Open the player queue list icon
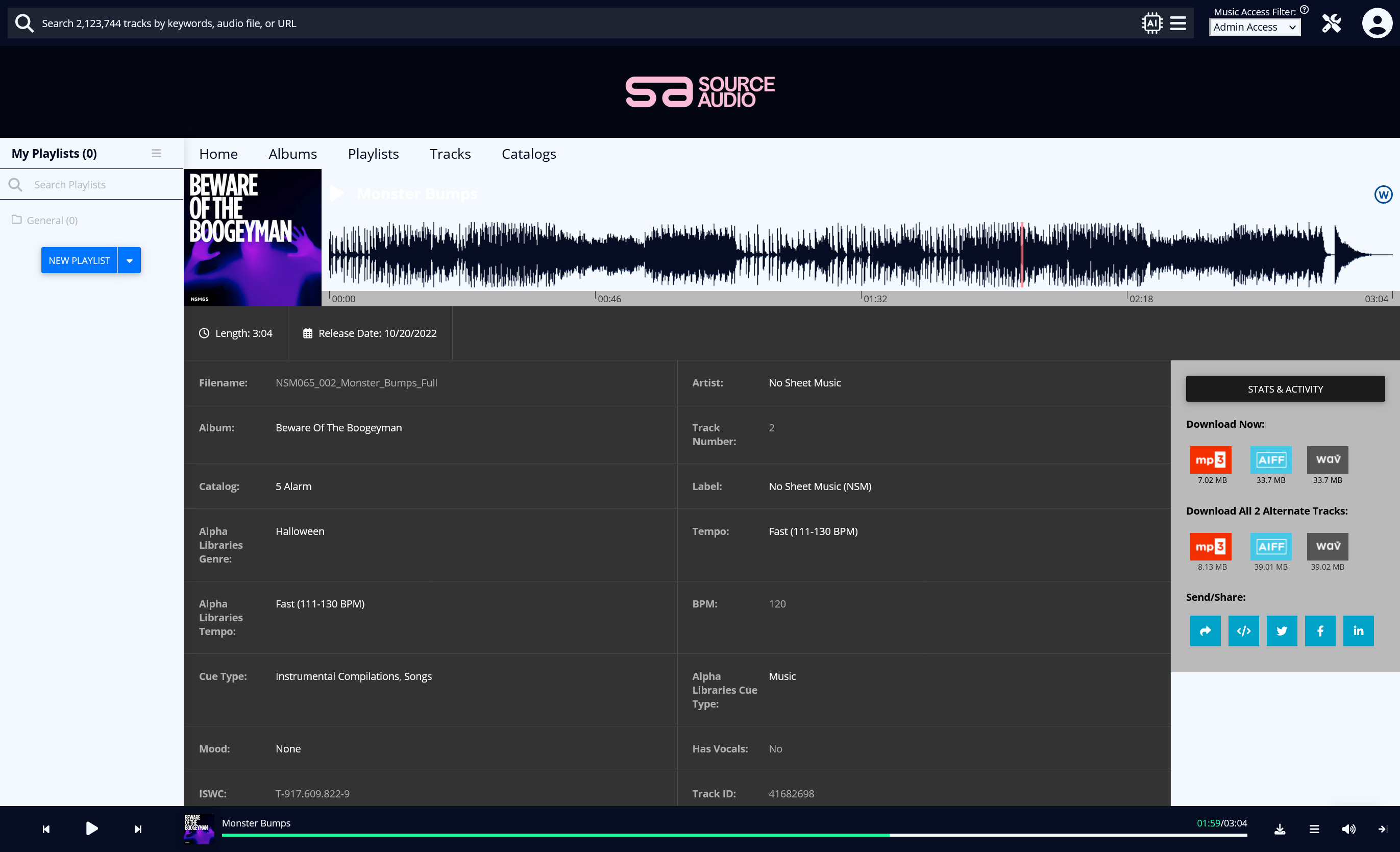 coord(1314,829)
